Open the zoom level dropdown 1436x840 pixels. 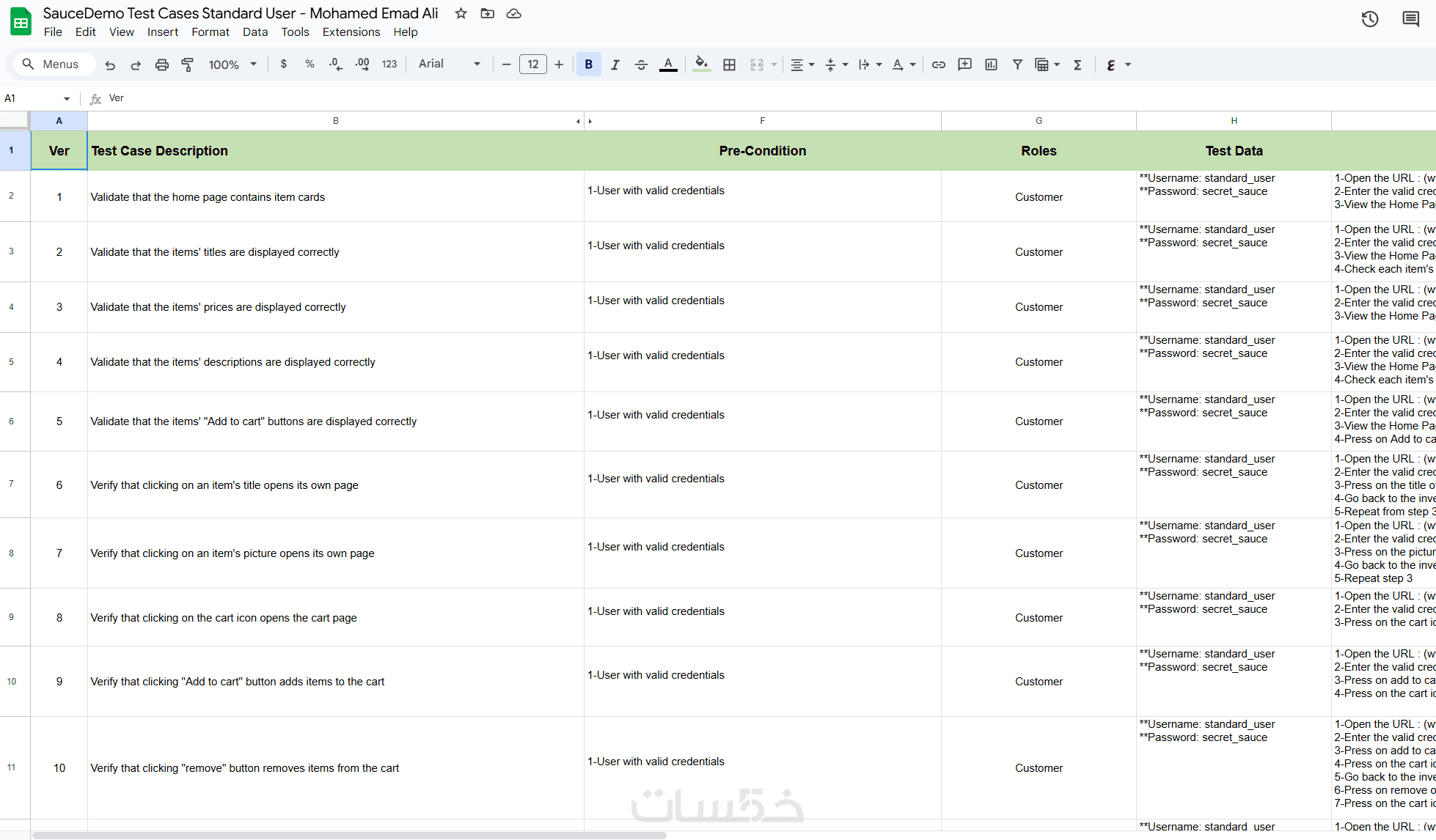pyautogui.click(x=232, y=65)
